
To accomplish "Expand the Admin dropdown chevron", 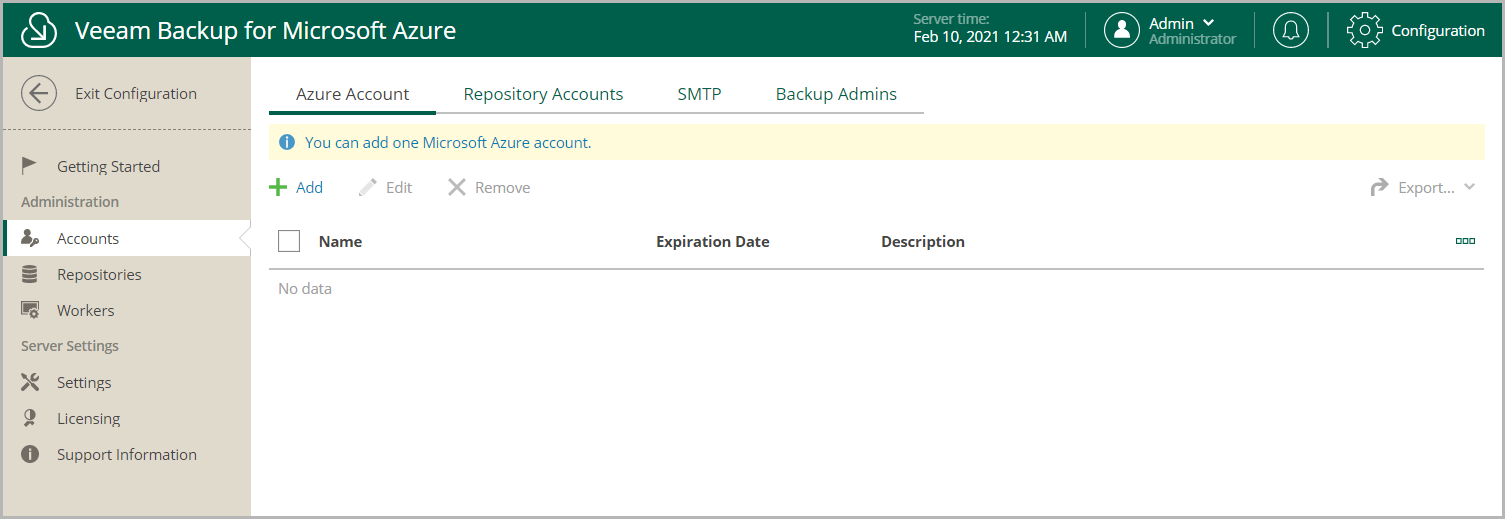I will 1209,23.
